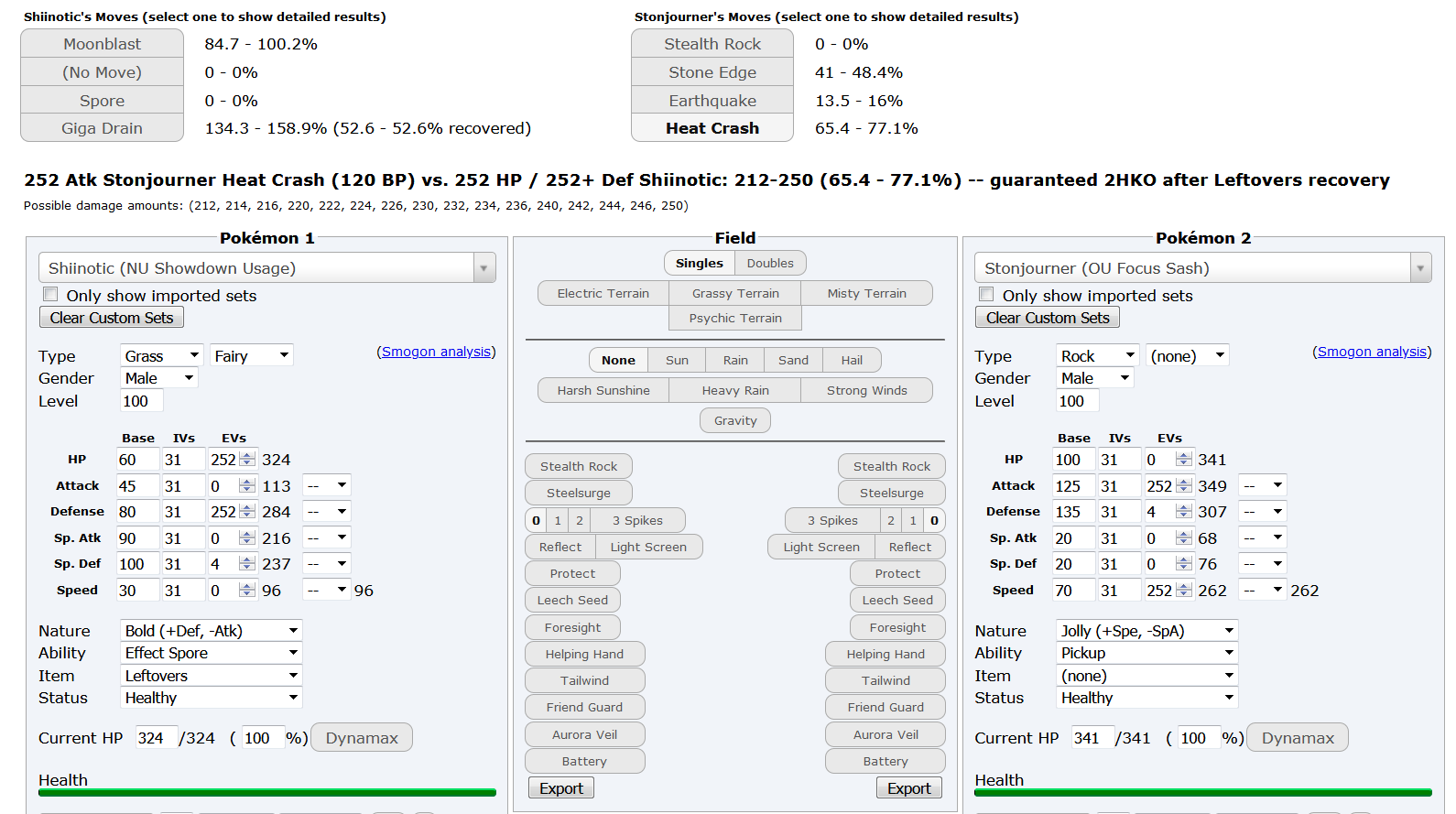Click Pokémon 1 green health bar
The height and width of the screenshot is (814, 1456).
pos(267,792)
